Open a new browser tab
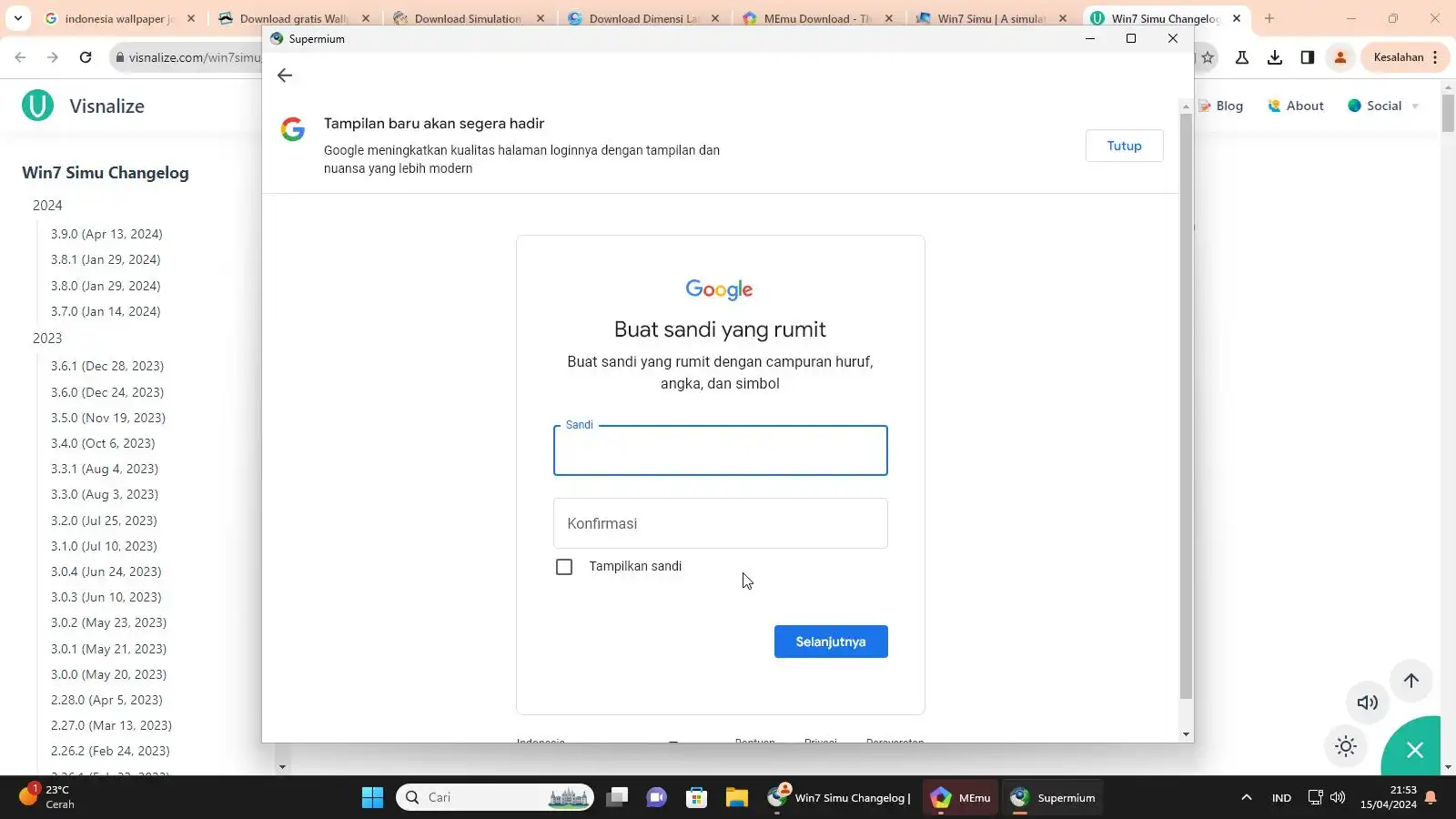The height and width of the screenshot is (819, 1456). click(x=1269, y=18)
